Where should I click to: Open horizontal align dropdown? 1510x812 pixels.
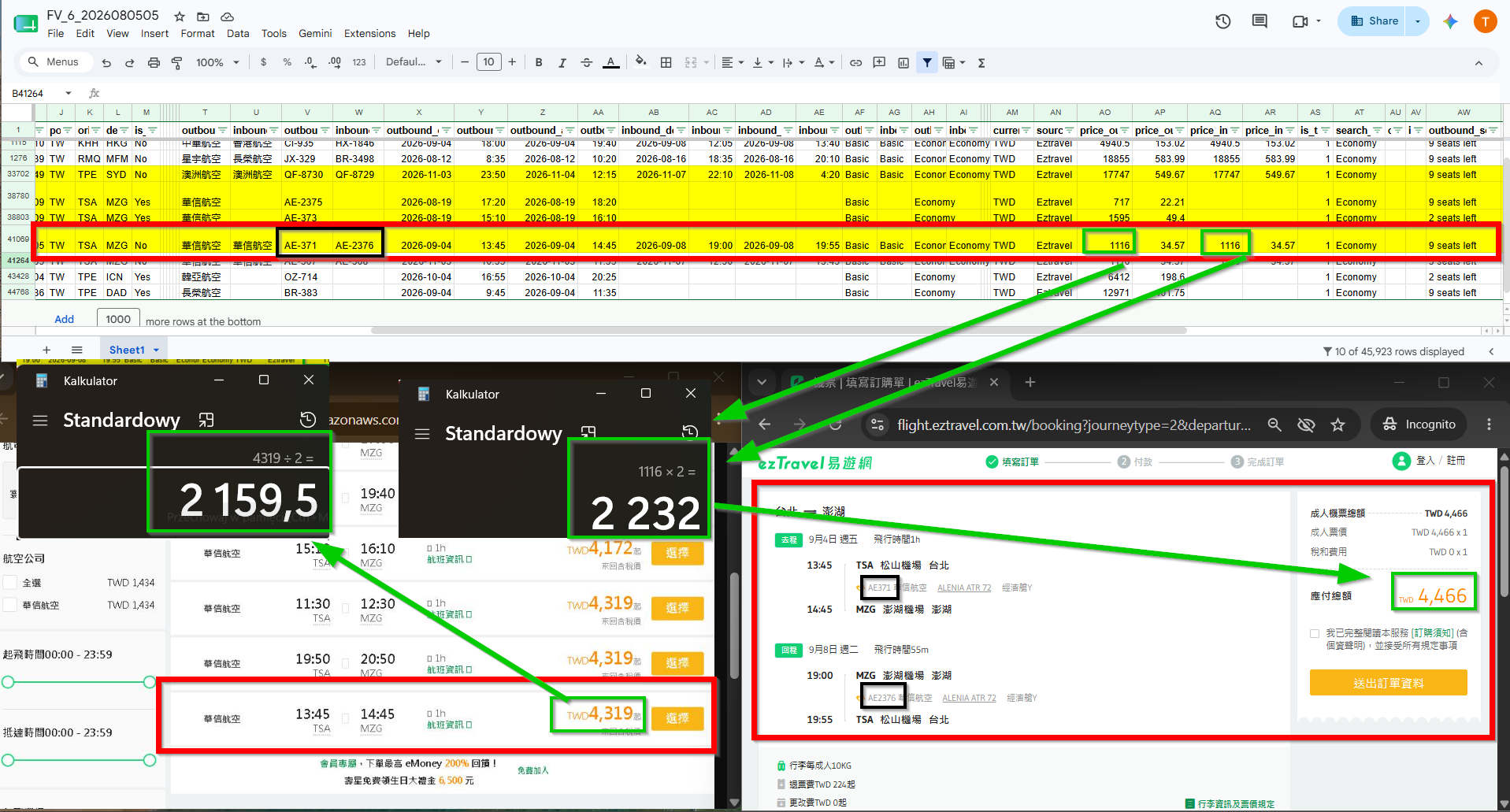(x=733, y=63)
